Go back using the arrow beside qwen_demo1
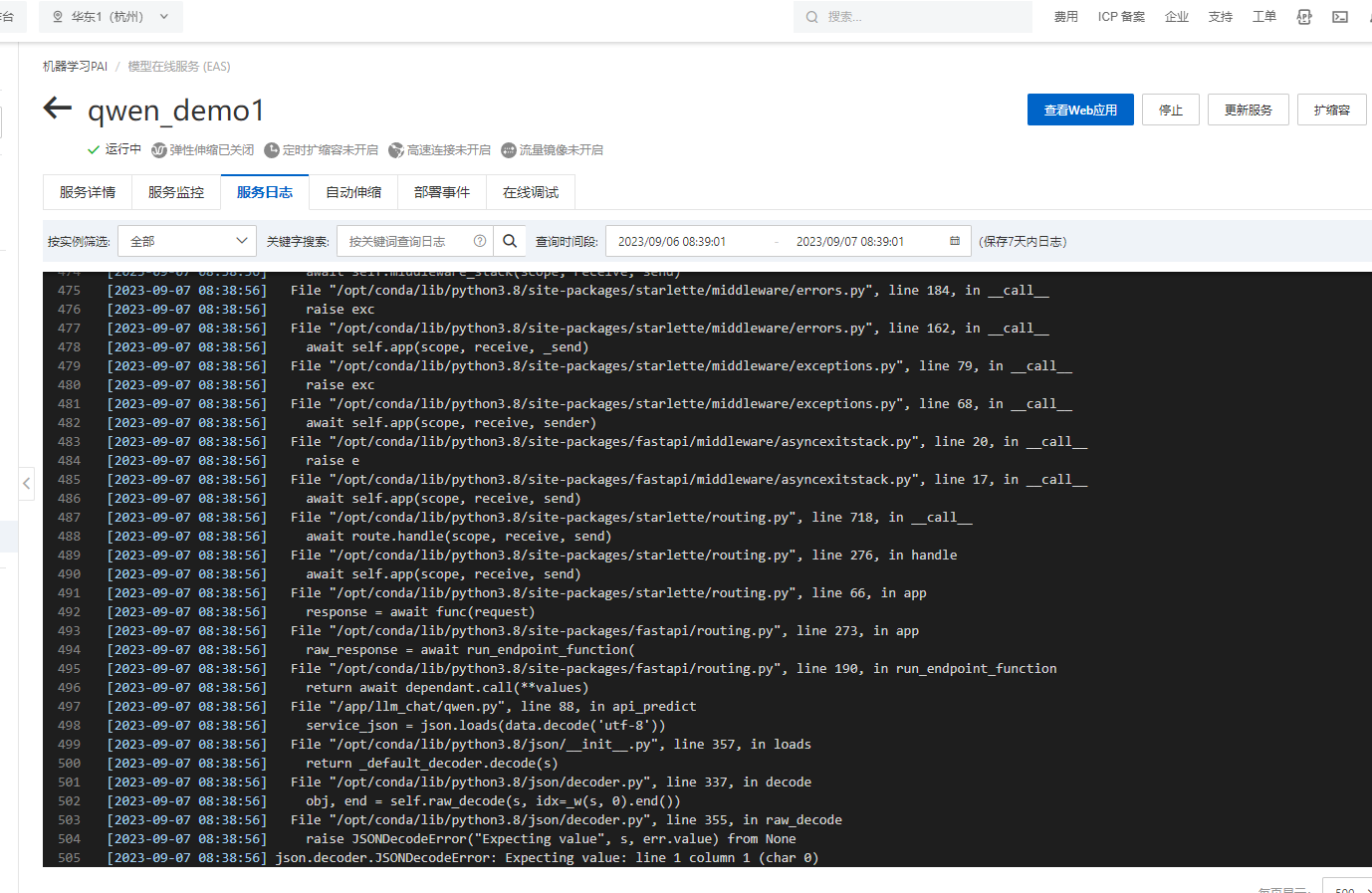1372x893 pixels. (x=58, y=109)
